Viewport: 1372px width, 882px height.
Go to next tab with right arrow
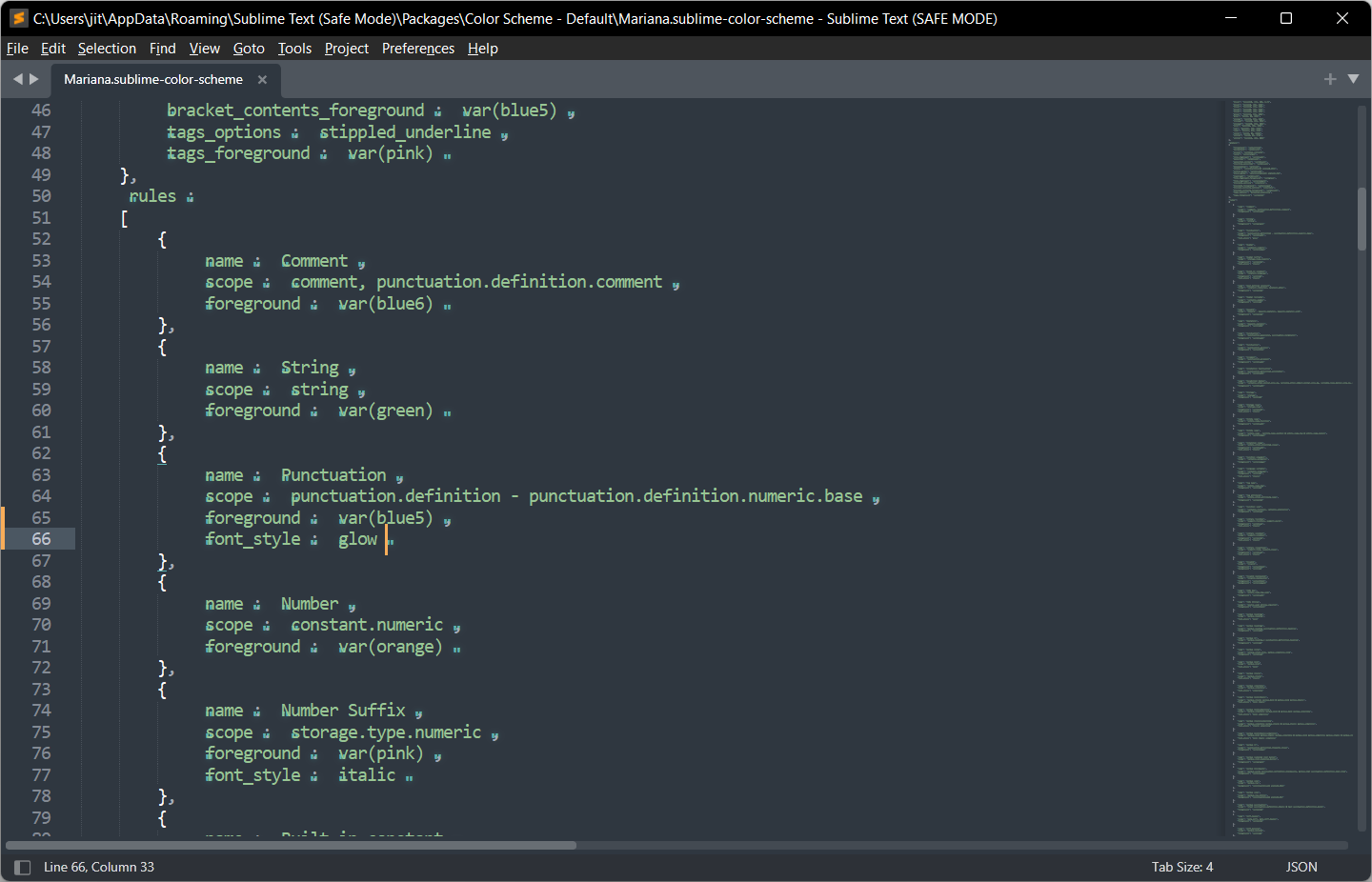[34, 79]
